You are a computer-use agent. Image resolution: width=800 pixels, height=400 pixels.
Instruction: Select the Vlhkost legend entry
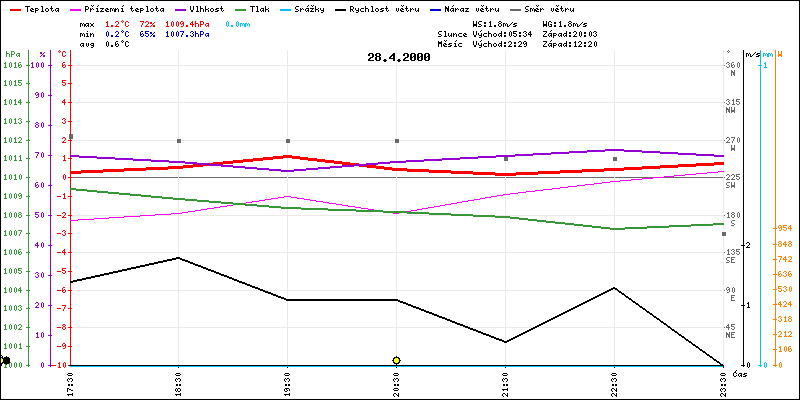click(x=196, y=9)
